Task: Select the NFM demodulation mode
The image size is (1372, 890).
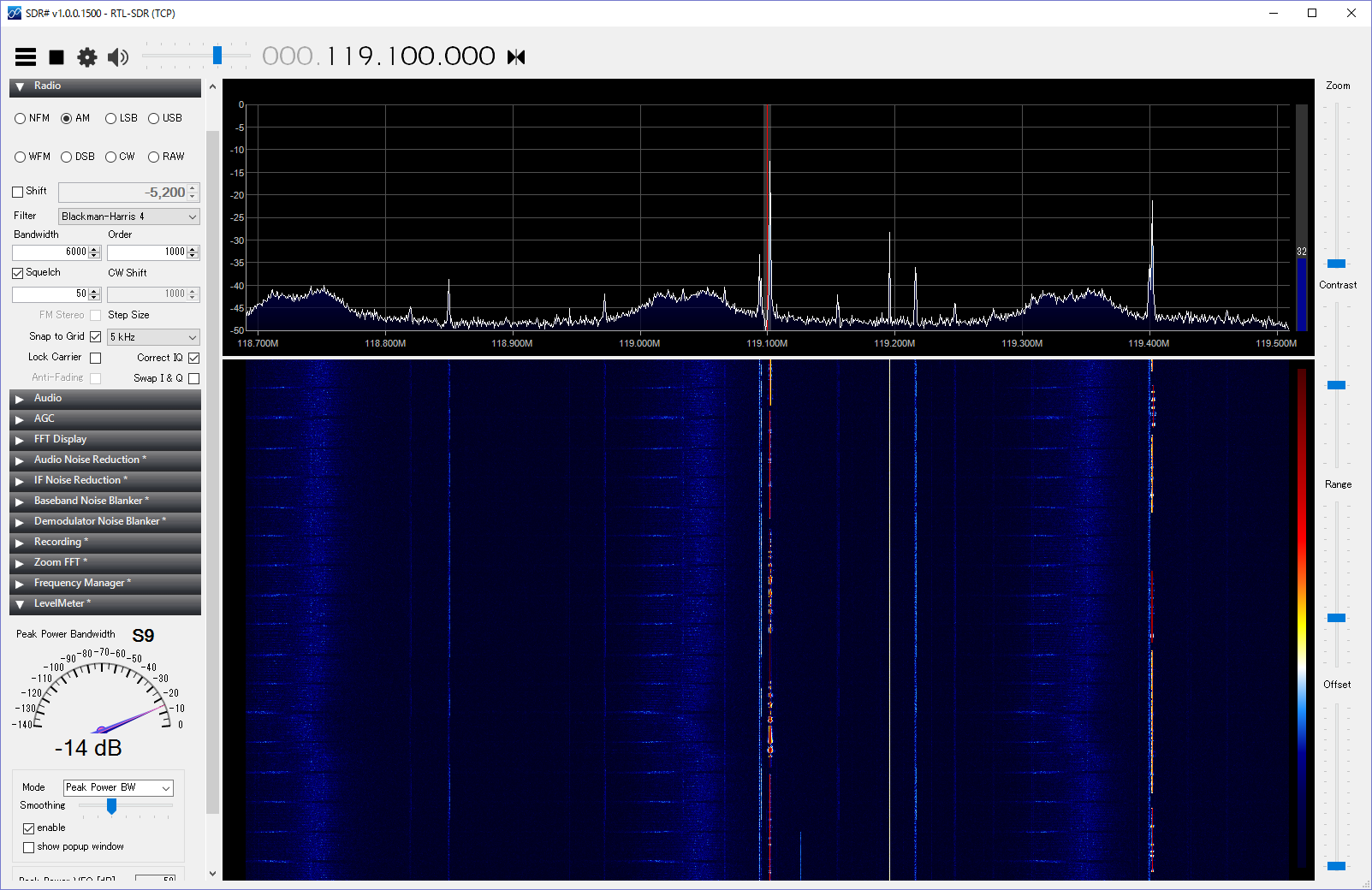Action: pyautogui.click(x=19, y=118)
